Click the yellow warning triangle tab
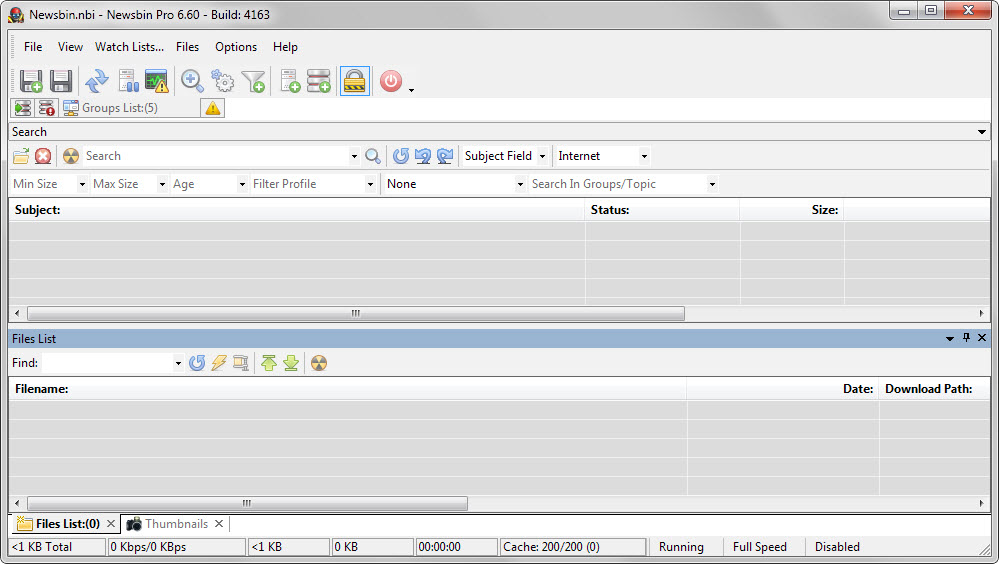The image size is (999, 564). tap(213, 108)
